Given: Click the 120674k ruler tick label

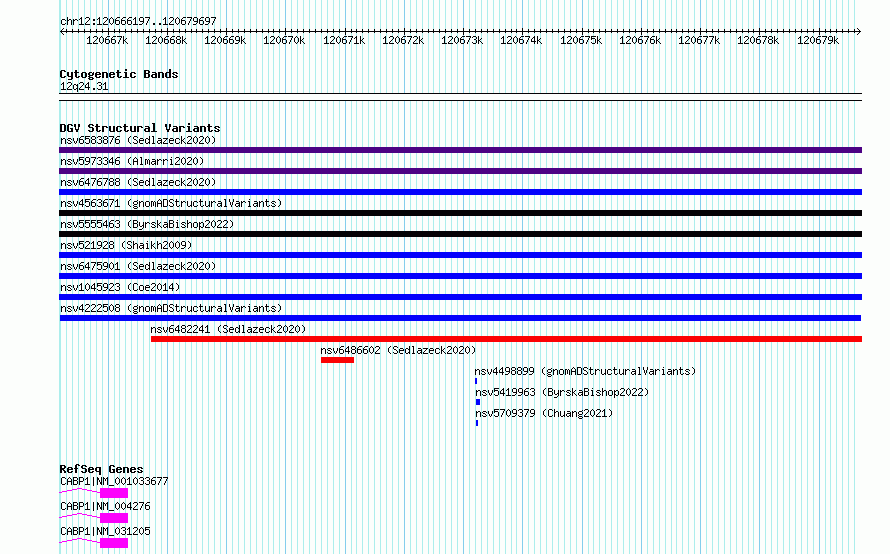Looking at the screenshot, I should click(521, 40).
